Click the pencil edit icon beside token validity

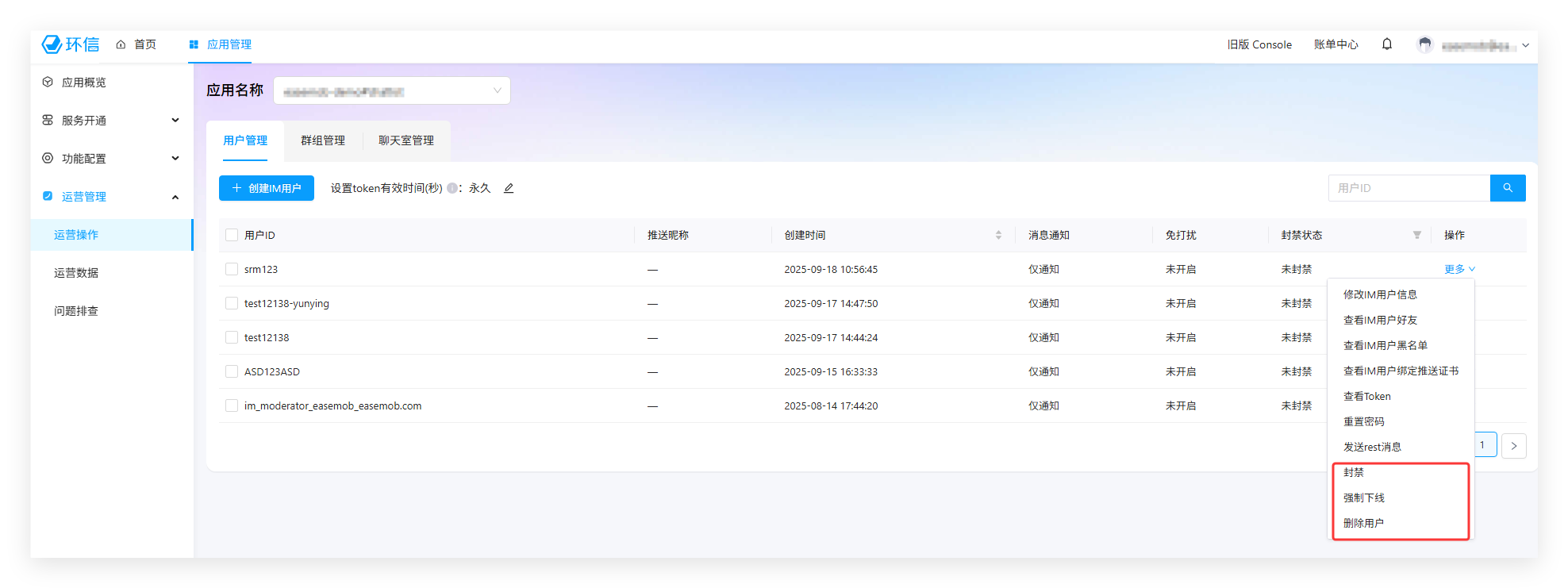pos(509,188)
